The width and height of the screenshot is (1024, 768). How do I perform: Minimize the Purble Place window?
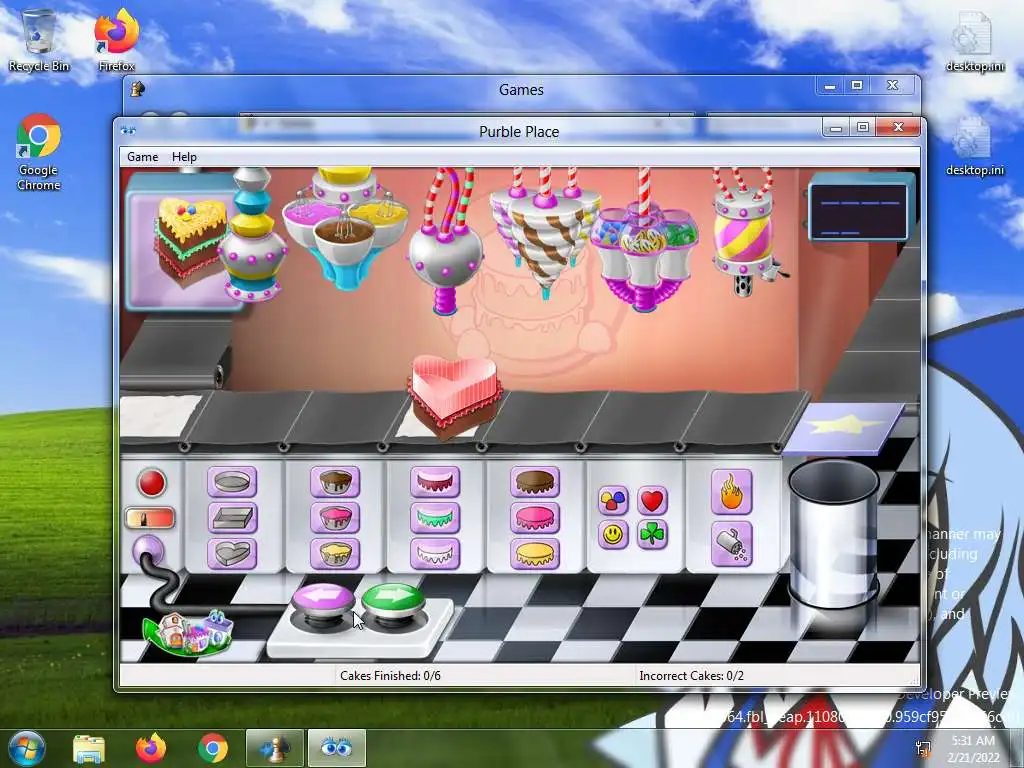coord(835,127)
